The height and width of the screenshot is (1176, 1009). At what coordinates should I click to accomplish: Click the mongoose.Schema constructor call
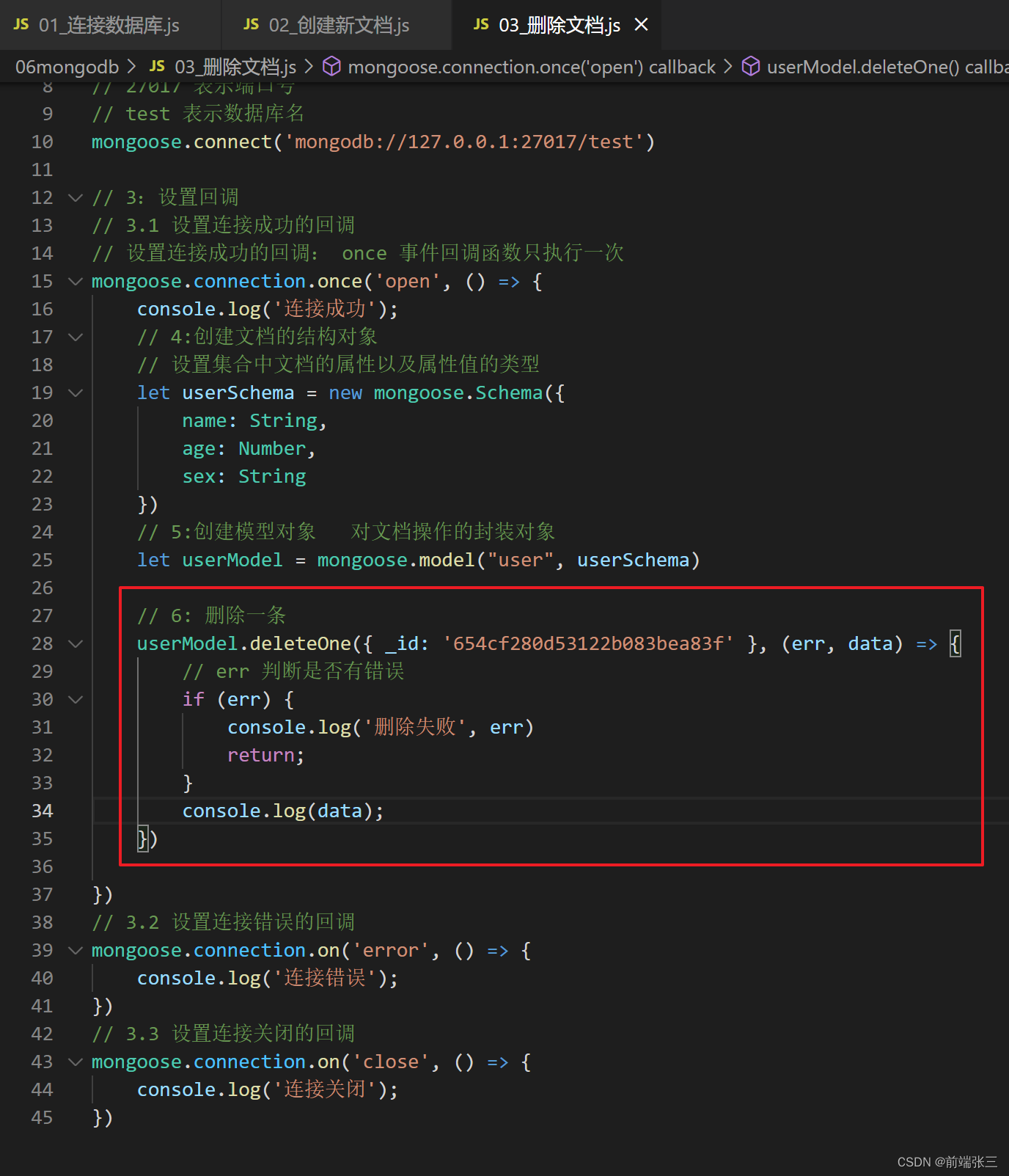tap(458, 392)
